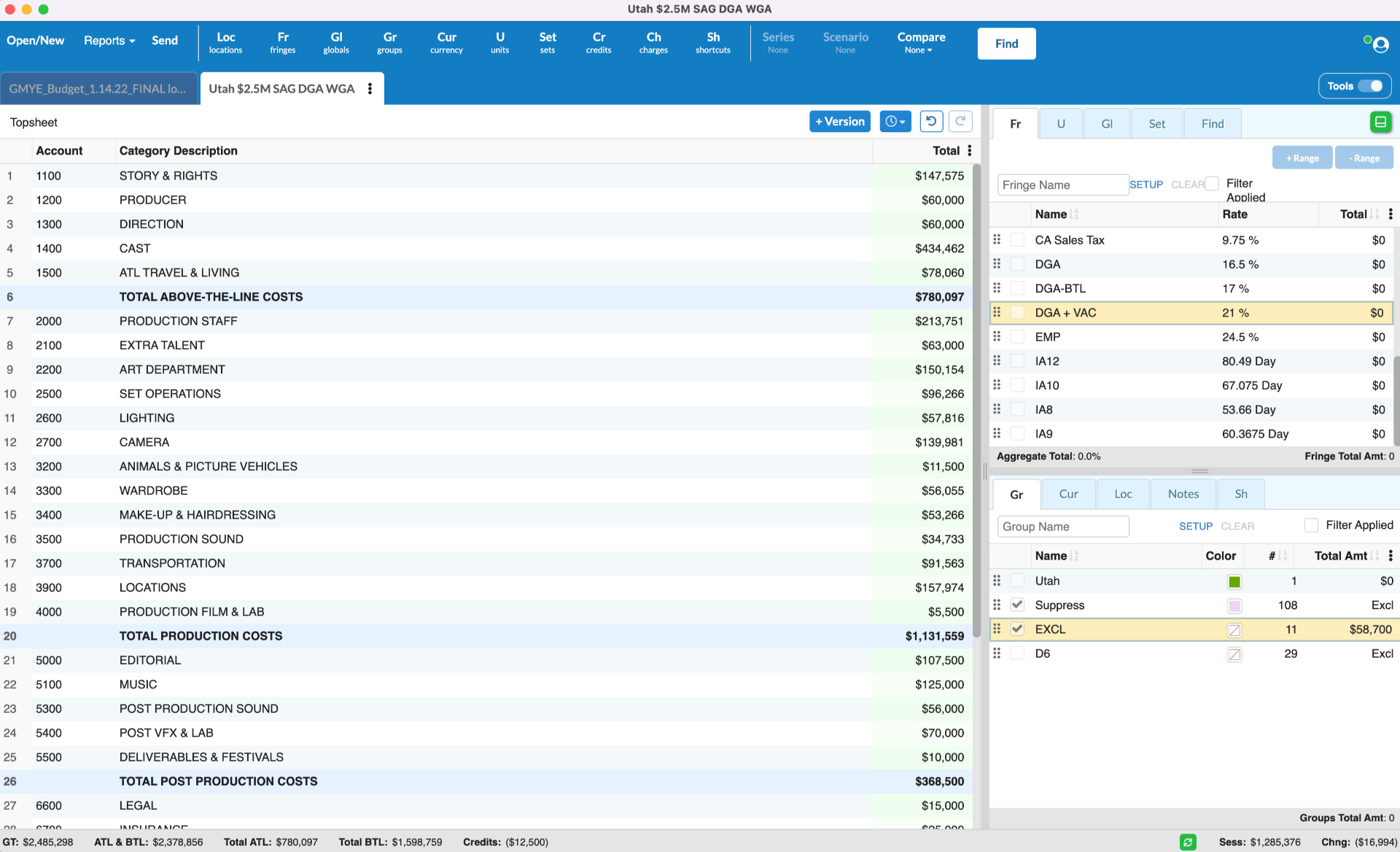Open the Total column options menu
Image resolution: width=1400 pixels, height=852 pixels.
(x=969, y=151)
